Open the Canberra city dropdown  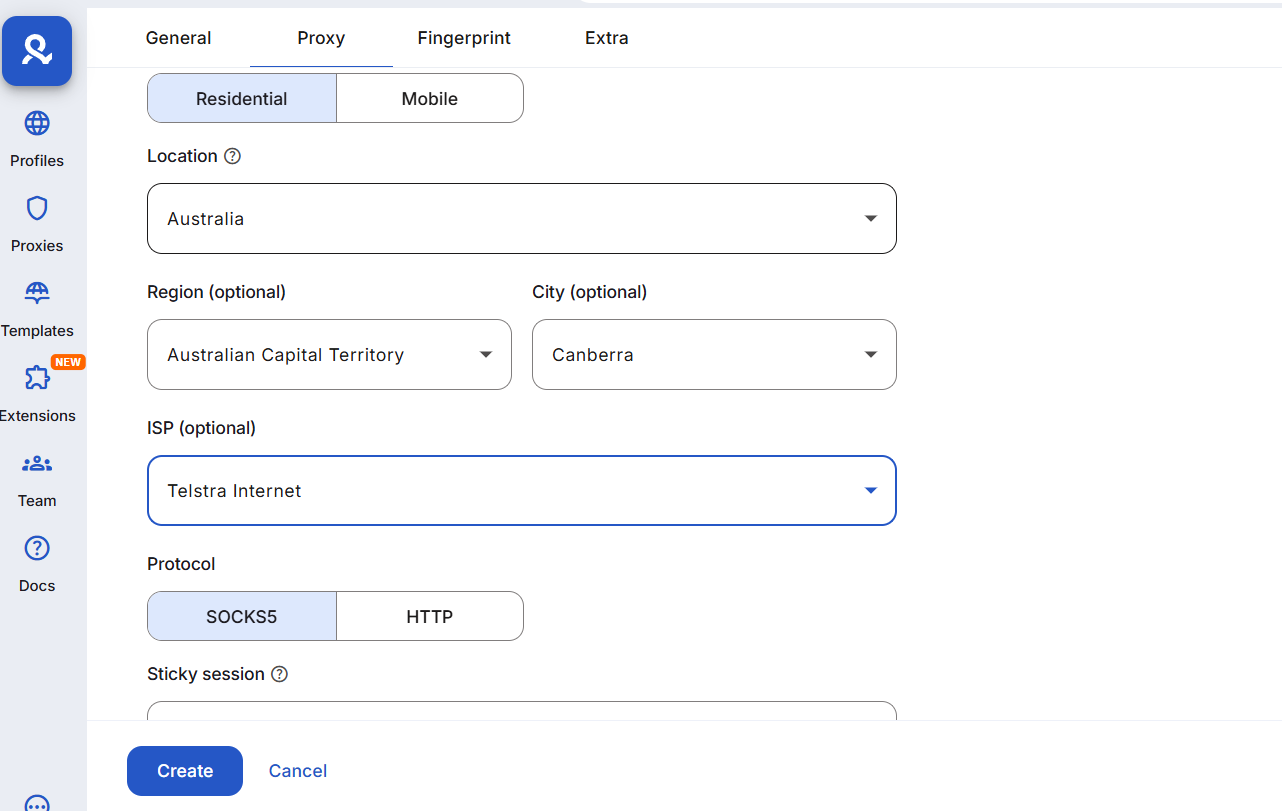714,355
